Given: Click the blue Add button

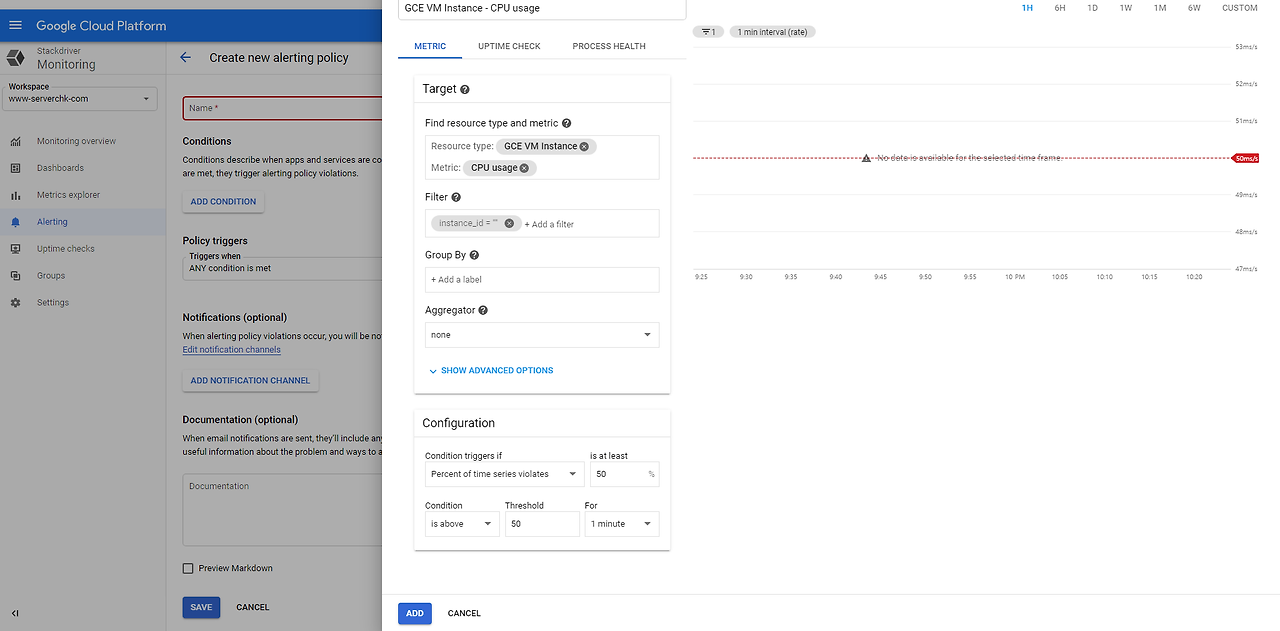Looking at the screenshot, I should [x=415, y=613].
